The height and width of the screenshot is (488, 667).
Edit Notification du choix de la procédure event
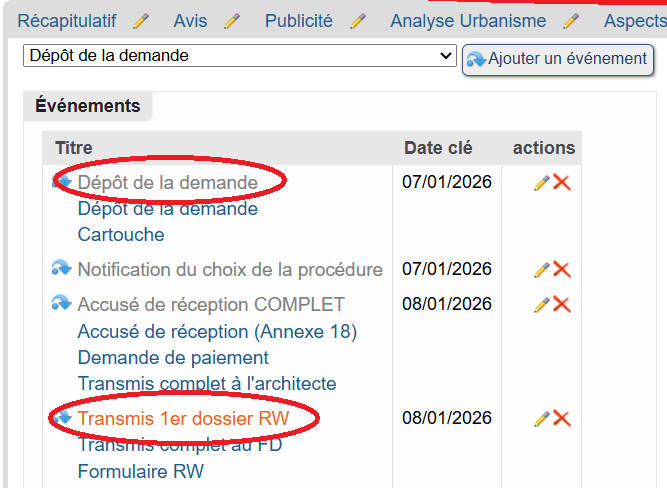(x=541, y=270)
